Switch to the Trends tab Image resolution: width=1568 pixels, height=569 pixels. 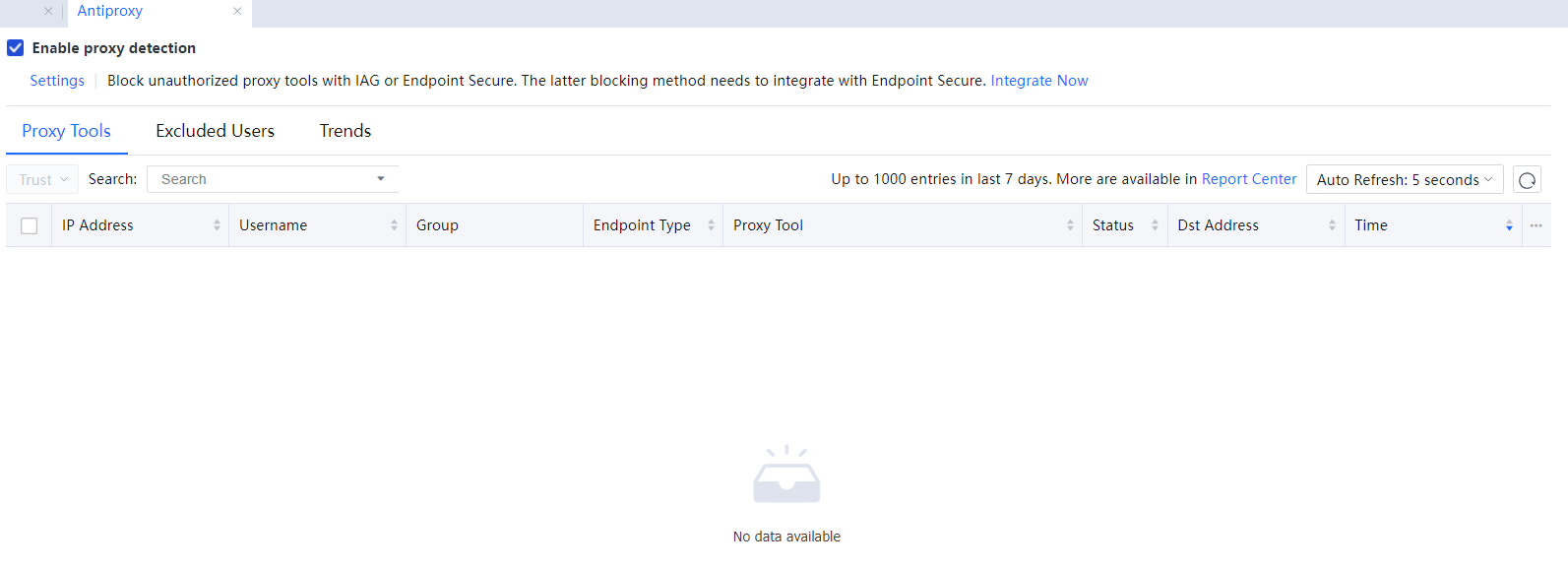coord(345,131)
